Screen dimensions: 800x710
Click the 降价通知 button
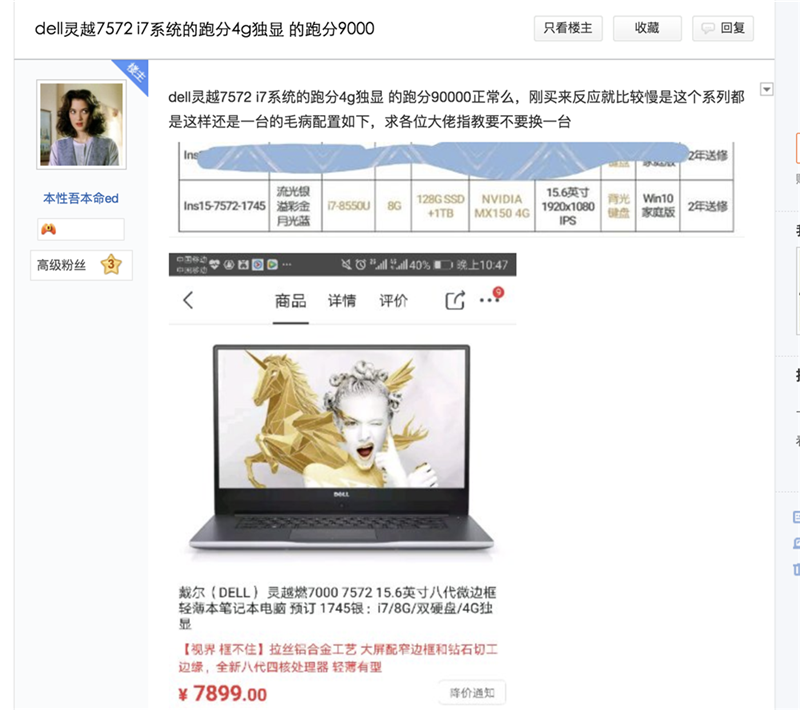click(472, 693)
